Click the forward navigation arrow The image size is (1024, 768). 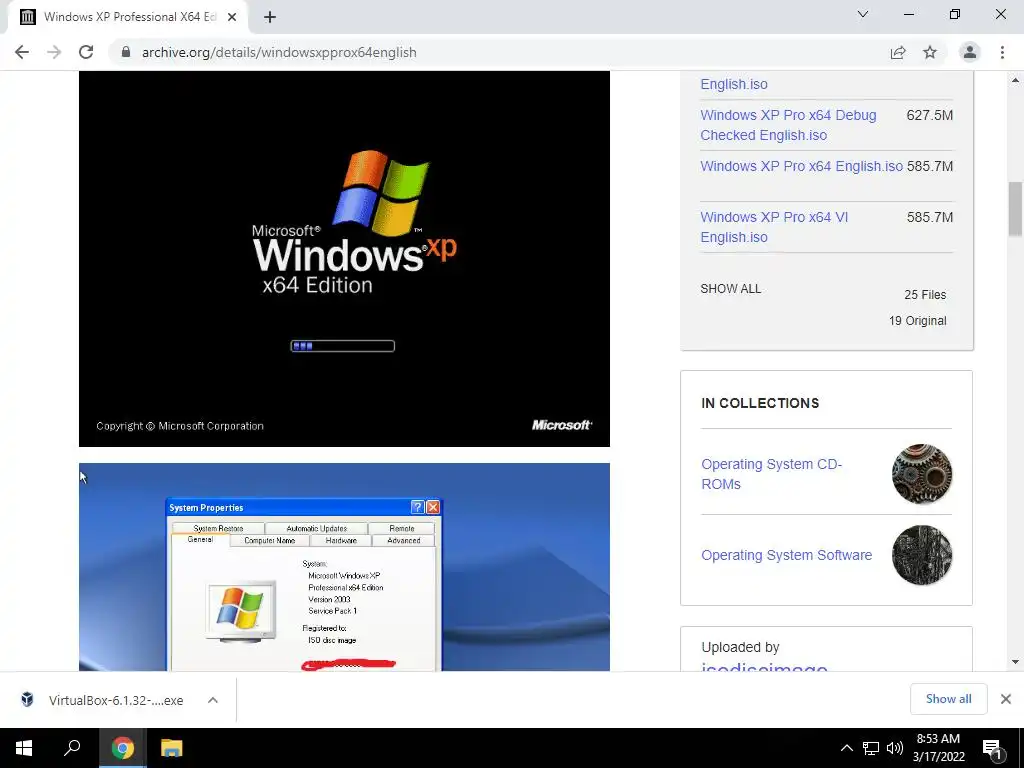pyautogui.click(x=54, y=52)
